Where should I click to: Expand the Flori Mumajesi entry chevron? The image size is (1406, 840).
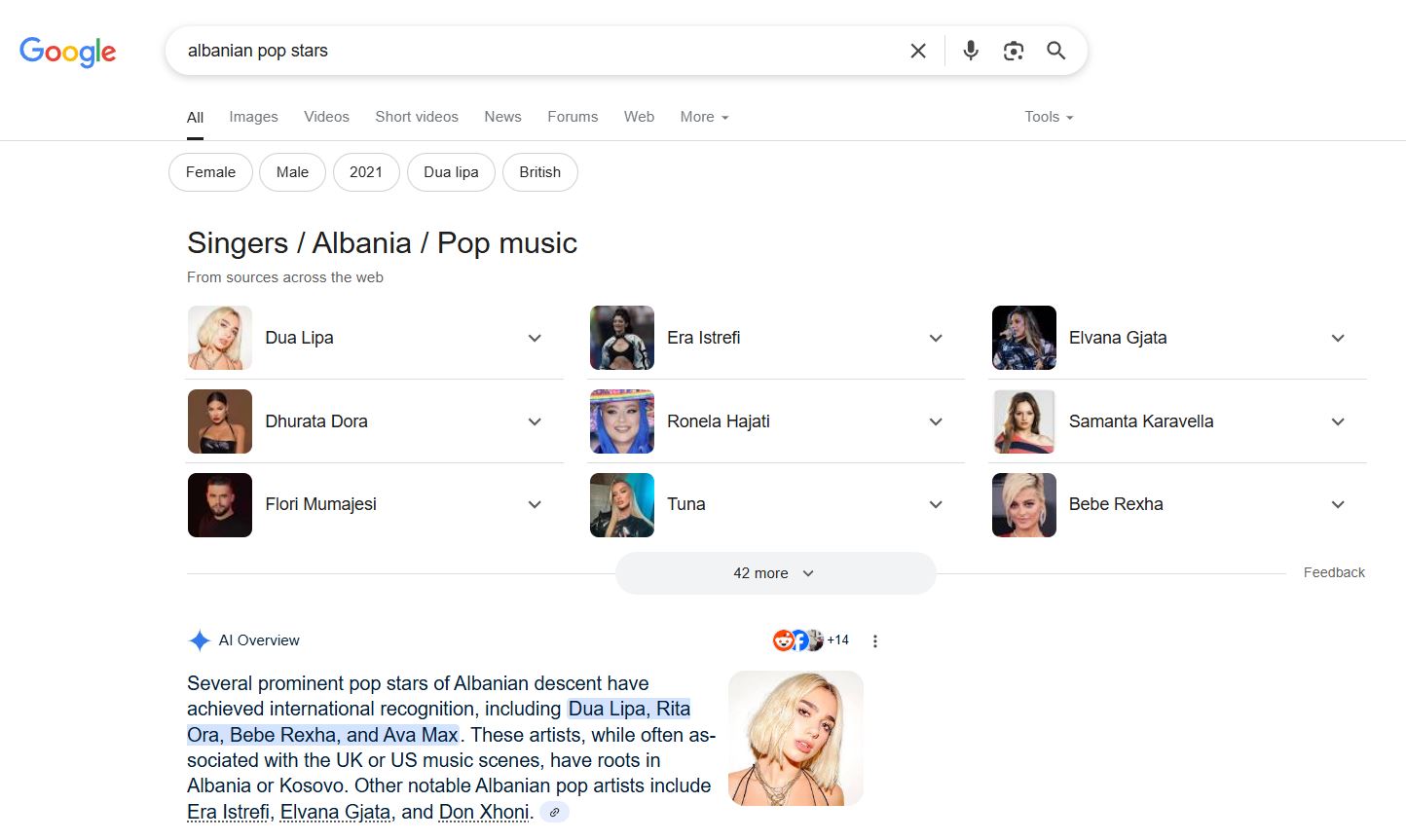tap(535, 505)
